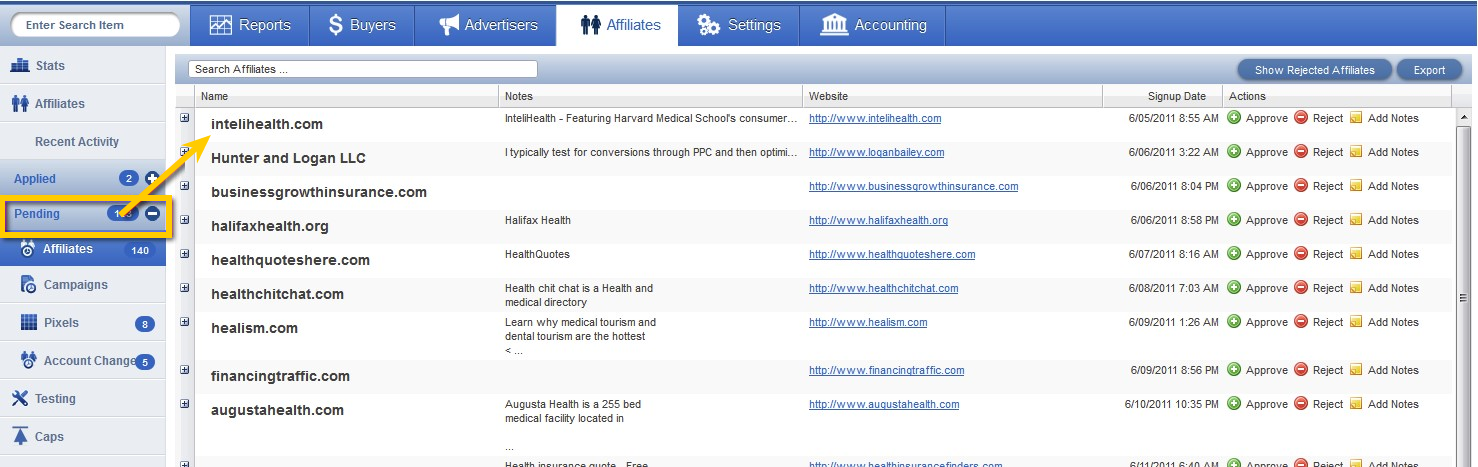
Task: Switch to the Reports tab
Action: point(250,25)
